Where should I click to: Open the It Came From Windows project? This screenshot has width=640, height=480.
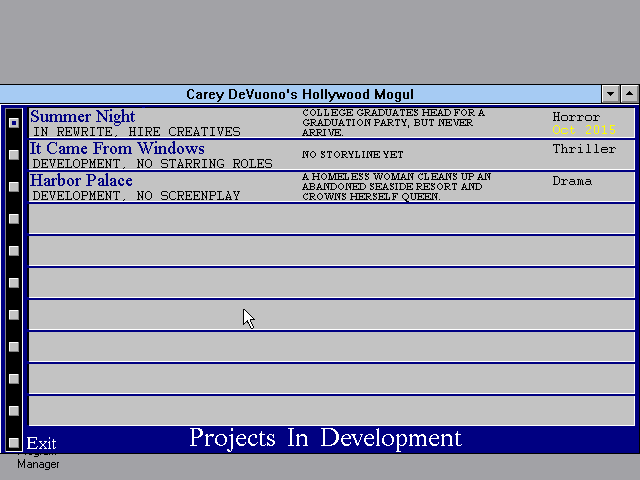tap(117, 149)
